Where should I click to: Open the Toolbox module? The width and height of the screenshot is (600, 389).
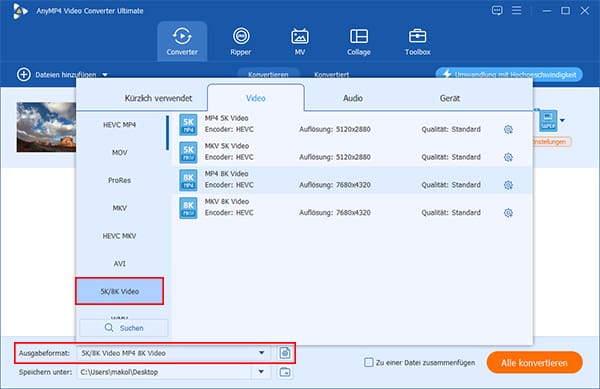pyautogui.click(x=417, y=41)
